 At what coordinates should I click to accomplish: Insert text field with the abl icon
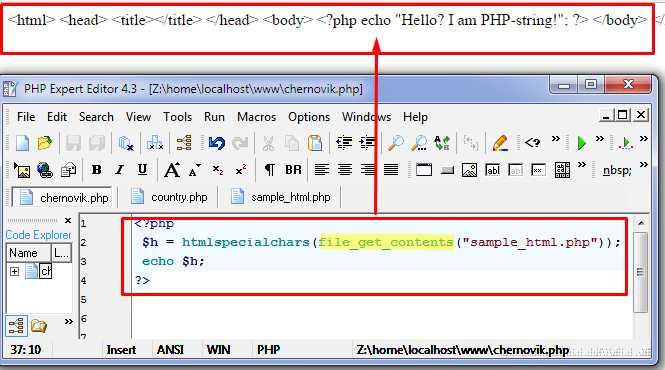492,171
